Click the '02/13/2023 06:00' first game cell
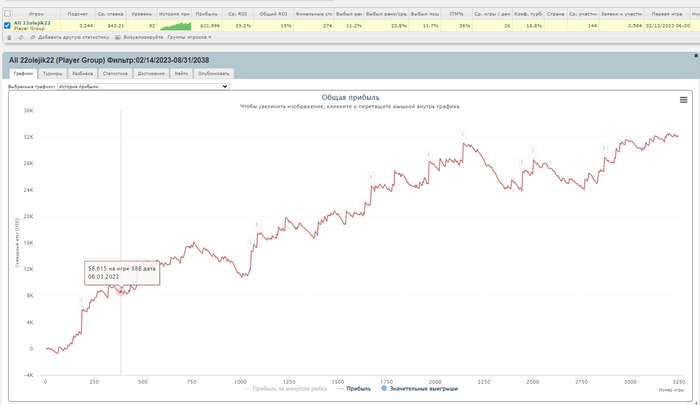This screenshot has width=700, height=405. pos(667,26)
